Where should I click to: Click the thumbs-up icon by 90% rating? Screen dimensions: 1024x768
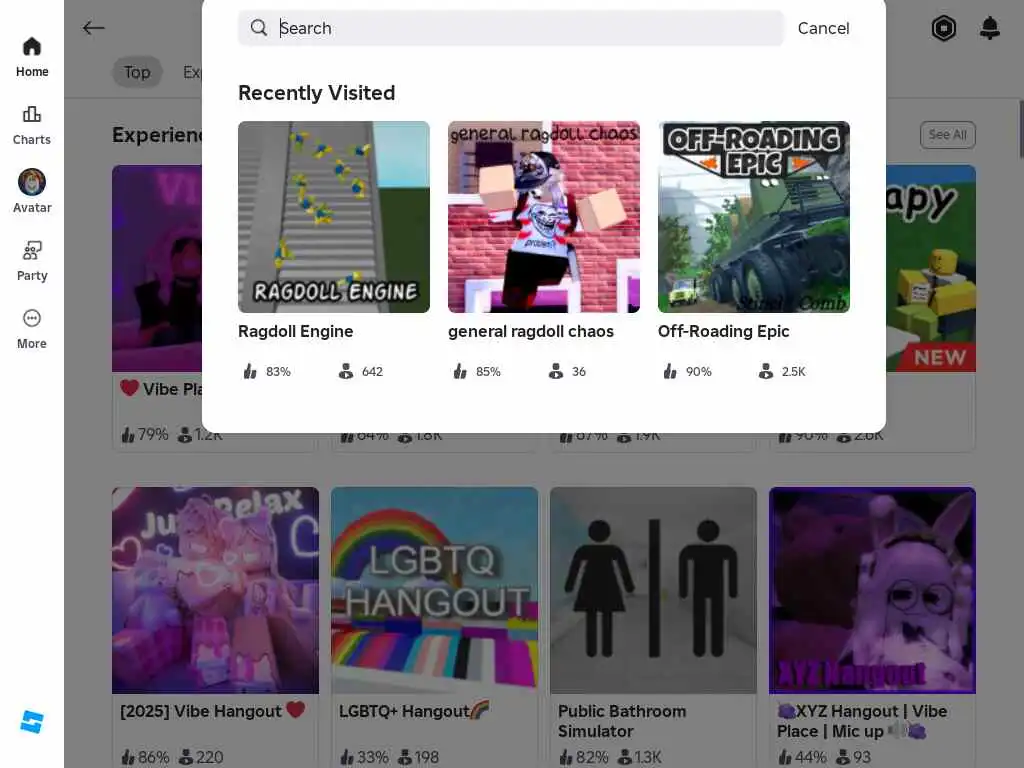pyautogui.click(x=670, y=372)
